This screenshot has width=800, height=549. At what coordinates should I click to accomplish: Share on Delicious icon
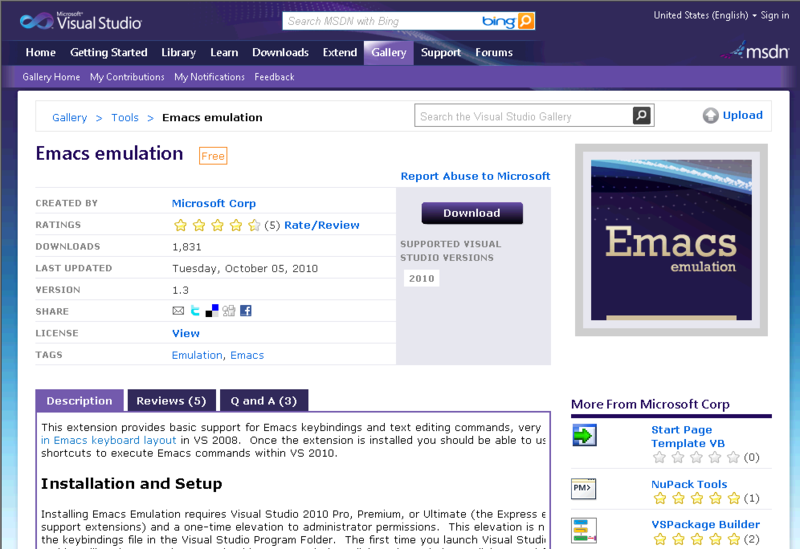pyautogui.click(x=212, y=310)
